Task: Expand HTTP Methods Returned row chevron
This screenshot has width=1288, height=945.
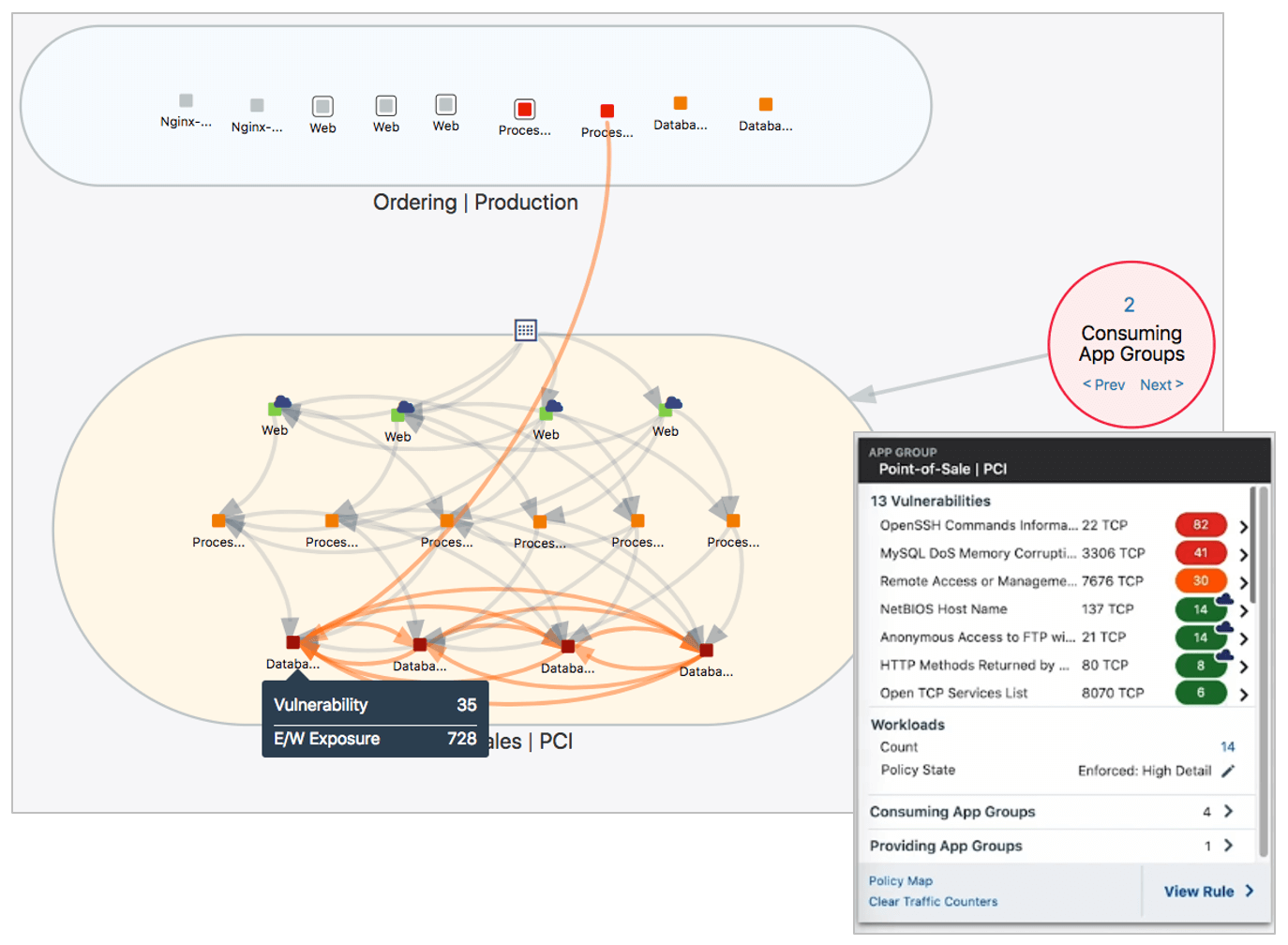Action: coord(1243,667)
